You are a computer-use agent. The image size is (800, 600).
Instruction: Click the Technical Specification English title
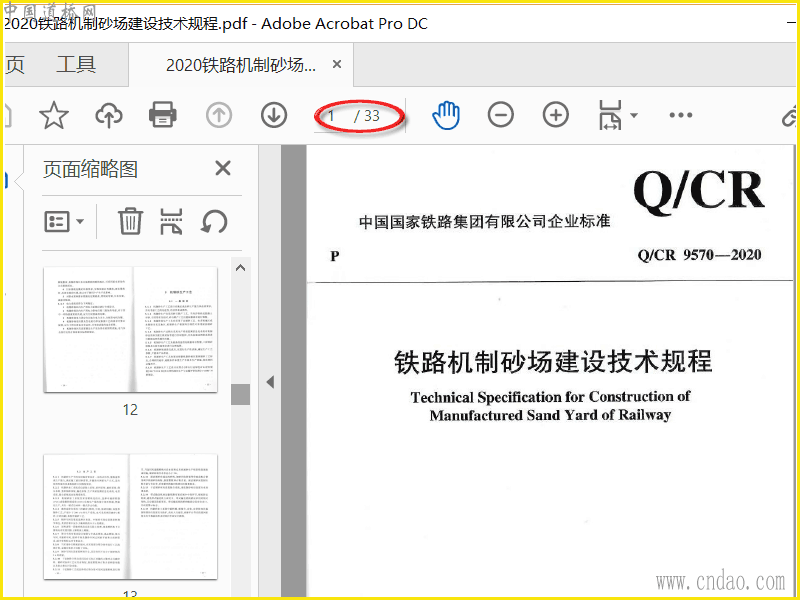[550, 406]
